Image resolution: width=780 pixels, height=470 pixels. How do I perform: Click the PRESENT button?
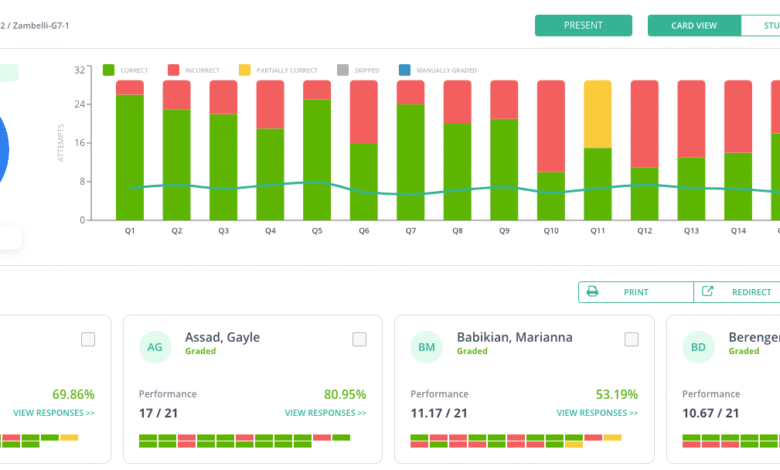click(x=583, y=25)
